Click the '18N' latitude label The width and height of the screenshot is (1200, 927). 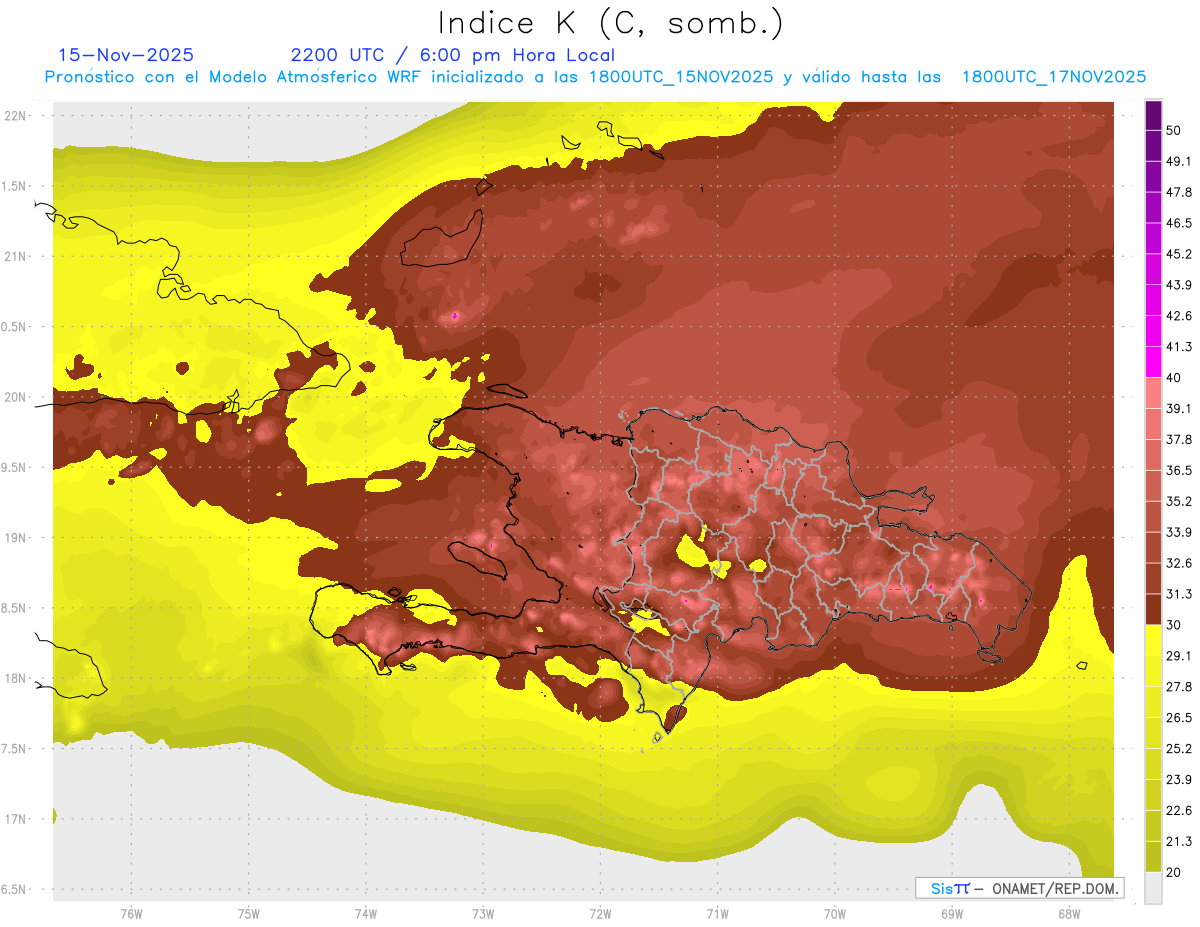[x=17, y=679]
